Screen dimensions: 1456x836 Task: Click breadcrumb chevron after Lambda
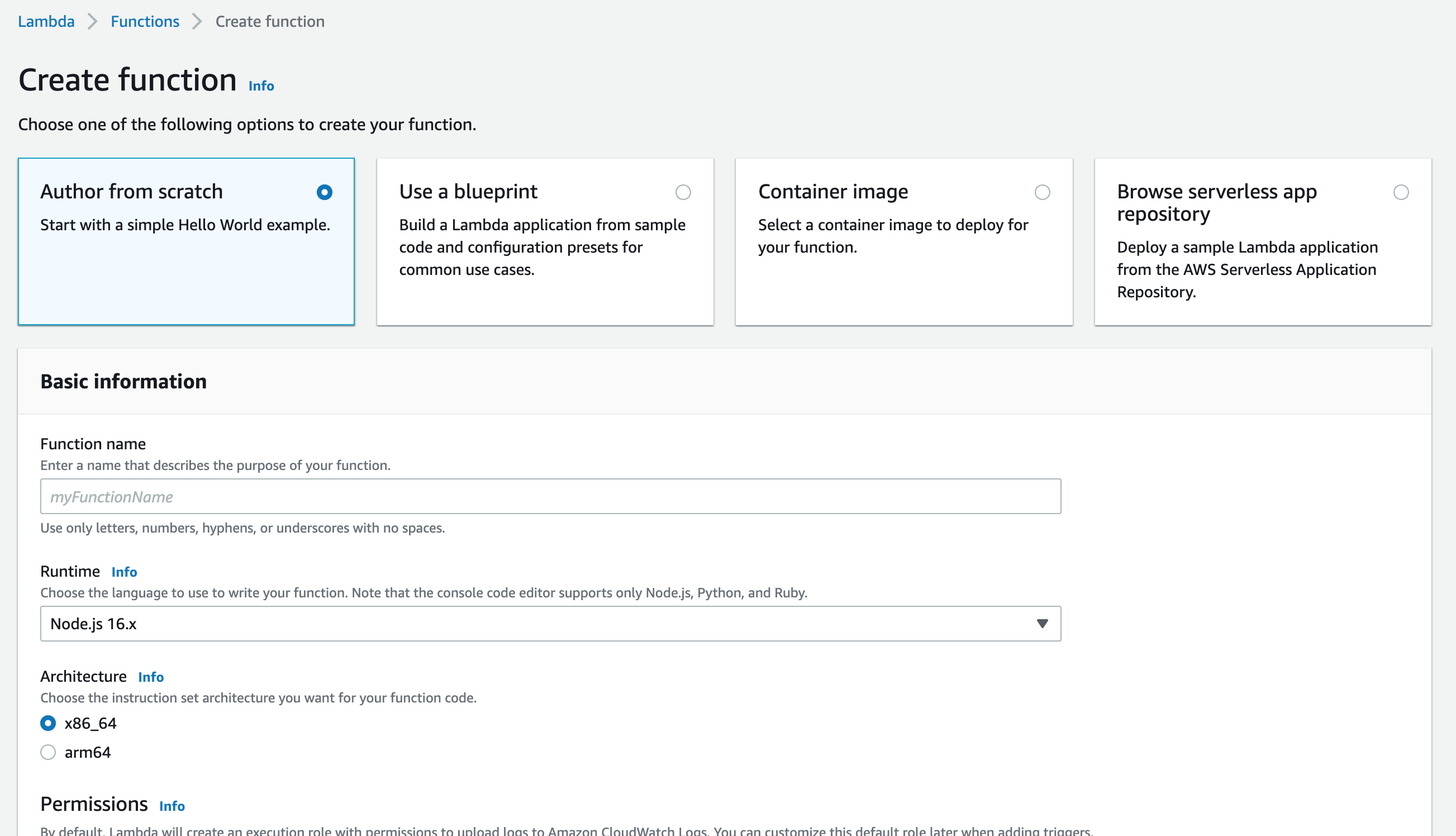coord(92,21)
